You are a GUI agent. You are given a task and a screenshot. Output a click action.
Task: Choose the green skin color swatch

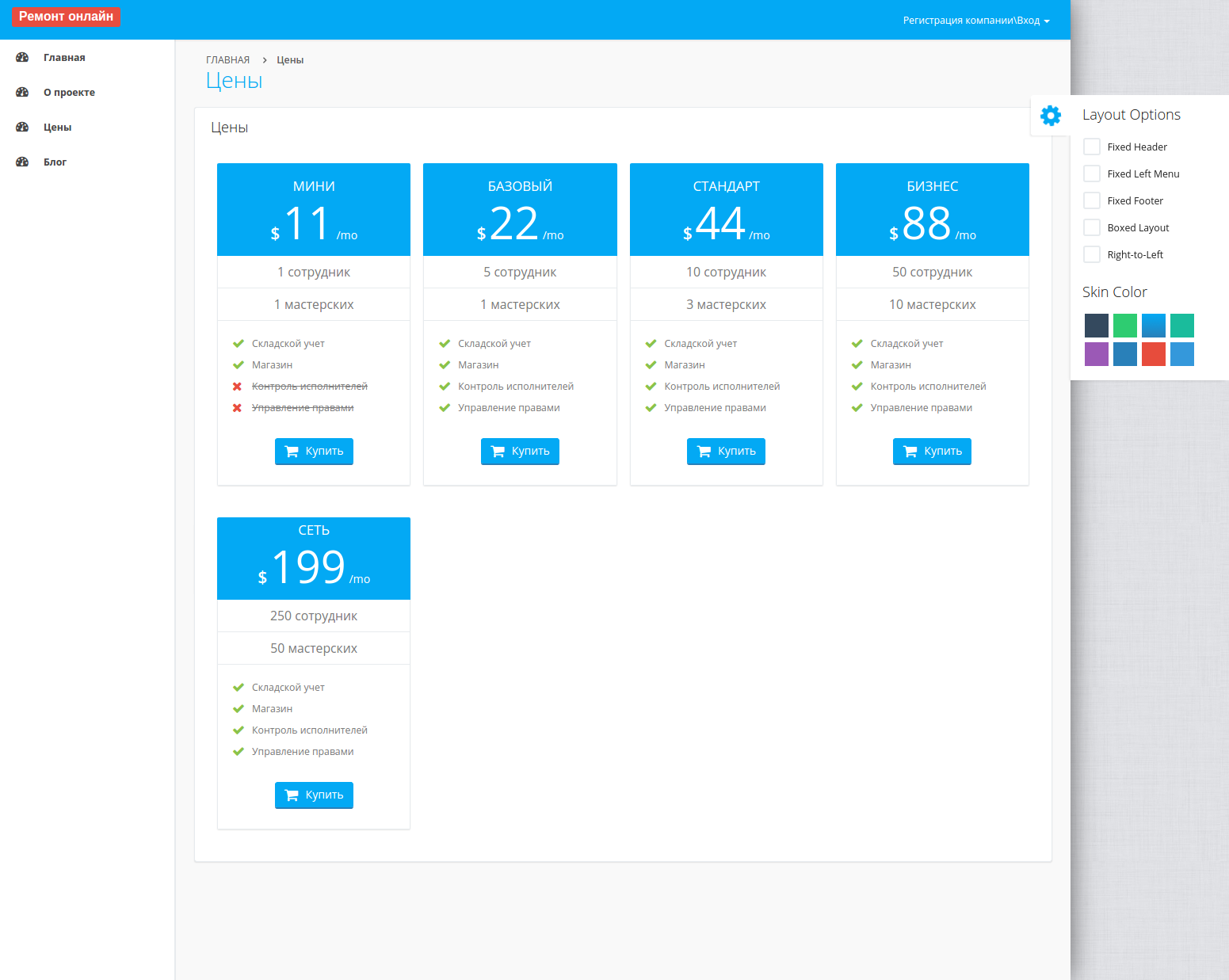[x=1125, y=326]
